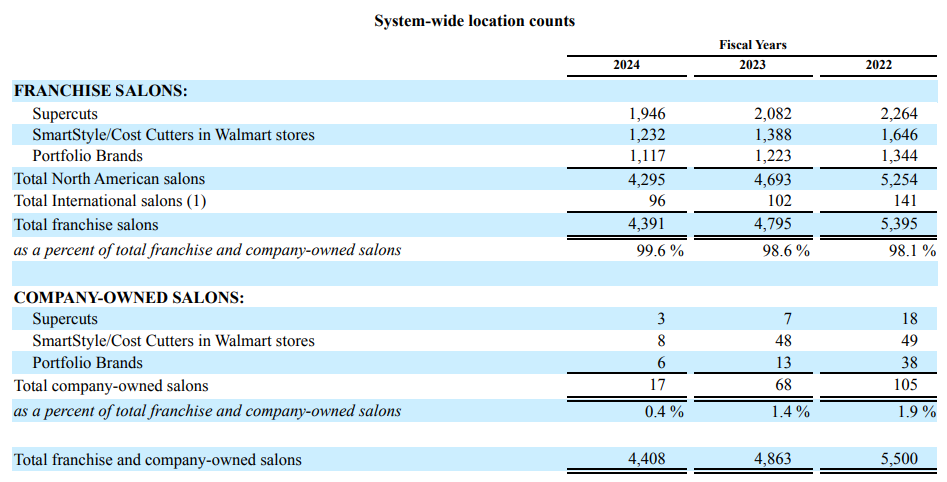Screen dimensions: 947x482
Task: Click the 0.4 % value
Action: pyautogui.click(x=664, y=411)
